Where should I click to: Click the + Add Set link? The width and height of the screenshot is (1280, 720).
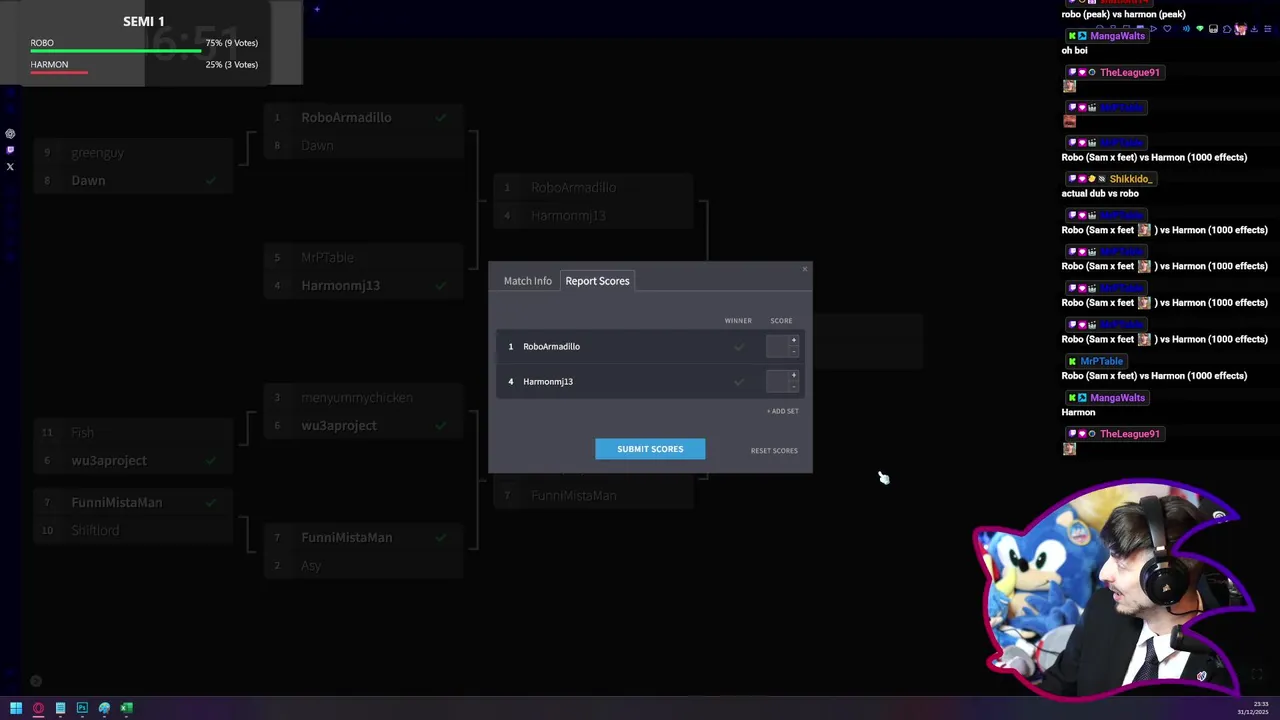coord(783,411)
